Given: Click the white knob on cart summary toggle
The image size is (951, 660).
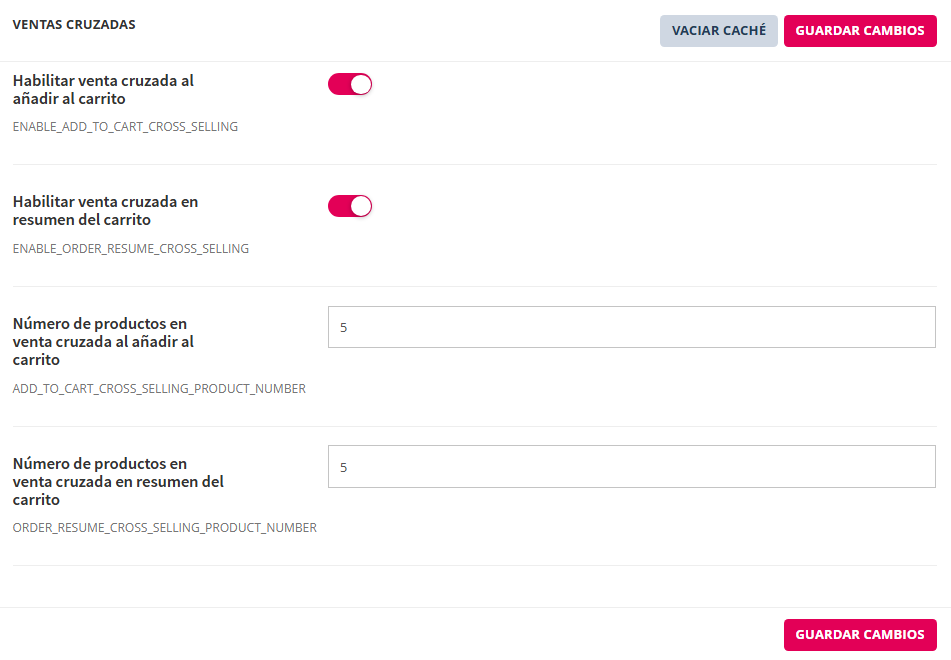Looking at the screenshot, I should tap(361, 206).
